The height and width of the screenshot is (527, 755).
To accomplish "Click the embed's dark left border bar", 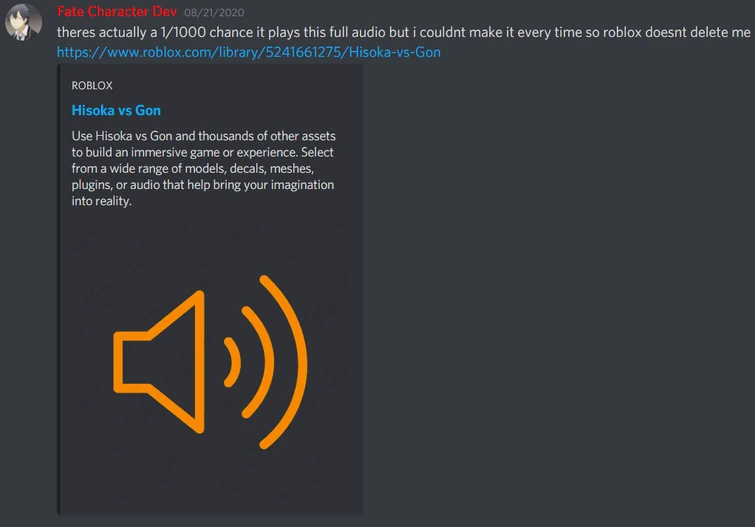I will pos(59,290).
